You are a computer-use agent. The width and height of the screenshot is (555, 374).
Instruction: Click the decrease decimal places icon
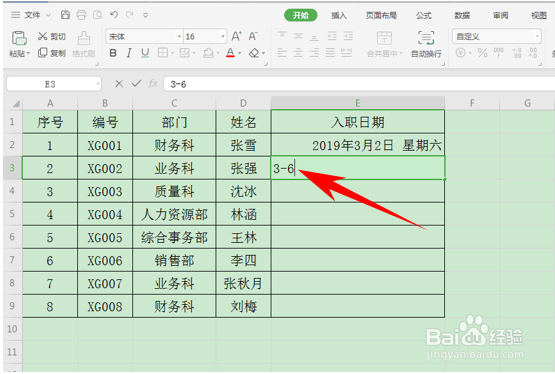[x=533, y=53]
